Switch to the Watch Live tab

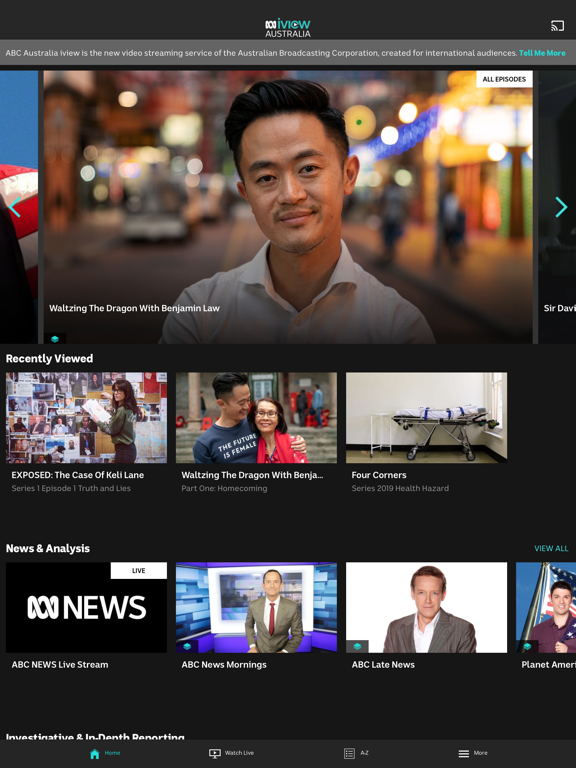pyautogui.click(x=239, y=753)
